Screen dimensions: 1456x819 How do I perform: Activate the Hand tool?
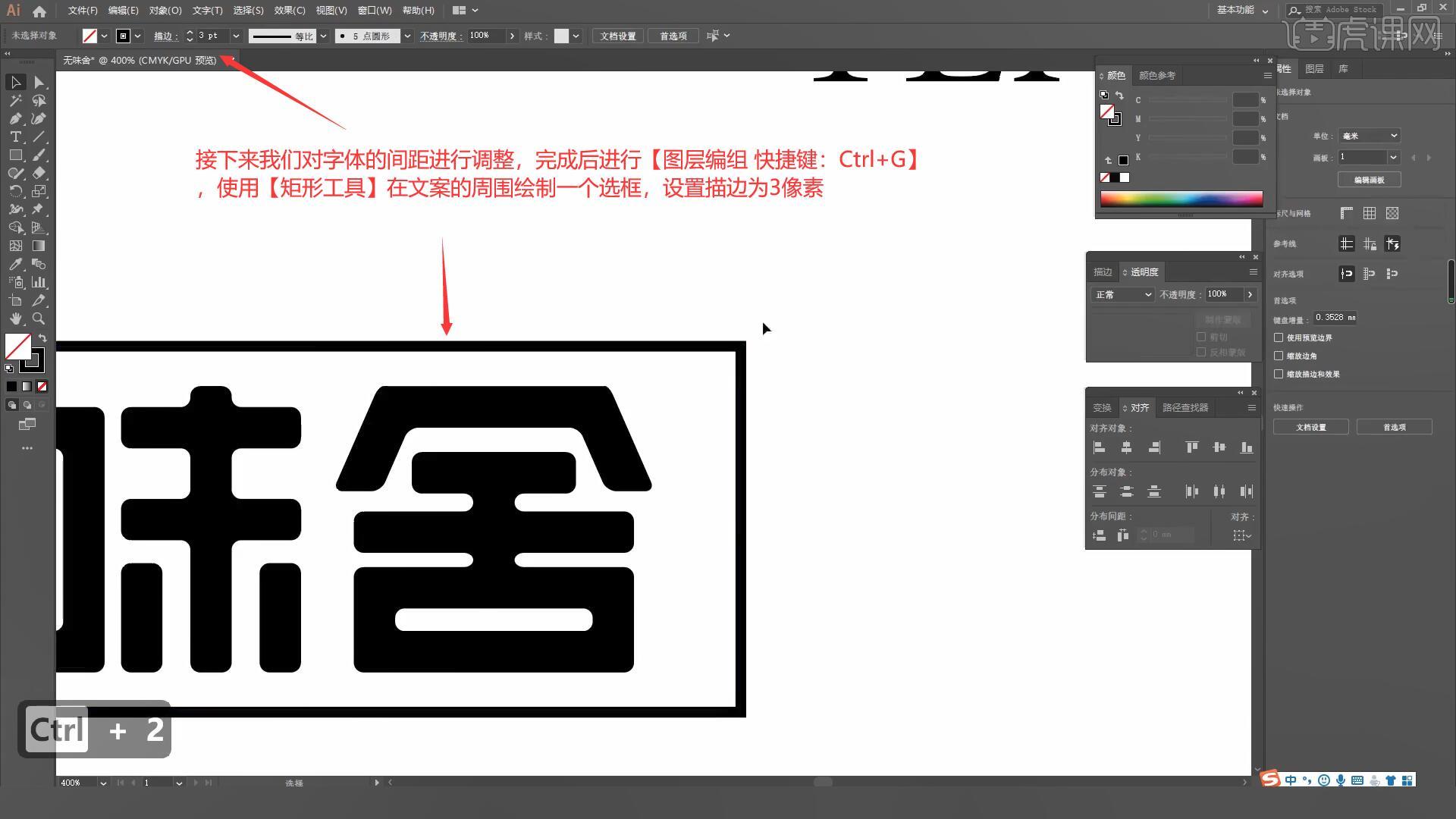click(x=15, y=319)
